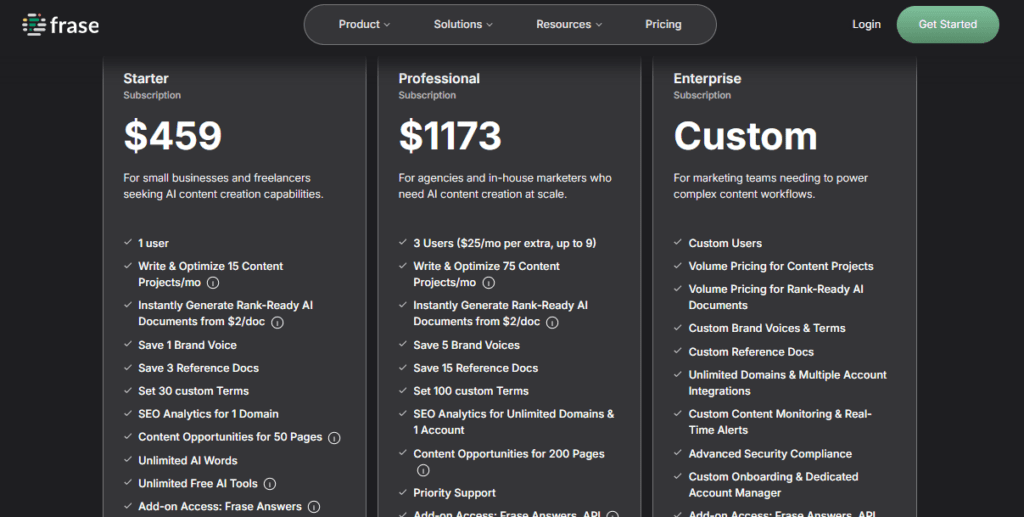The width and height of the screenshot is (1024, 517).
Task: Click info icon next to Starter's $2/doc feature
Action: tap(277, 322)
